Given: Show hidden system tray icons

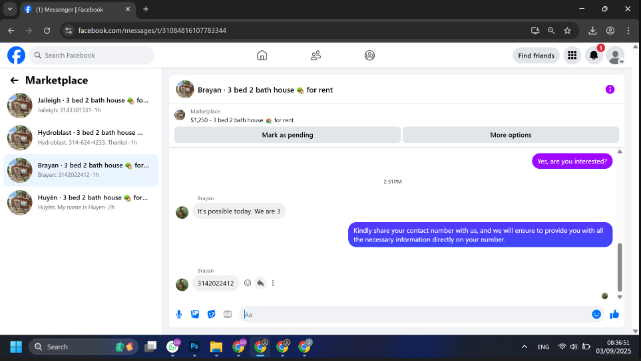Looking at the screenshot, I should coord(524,347).
